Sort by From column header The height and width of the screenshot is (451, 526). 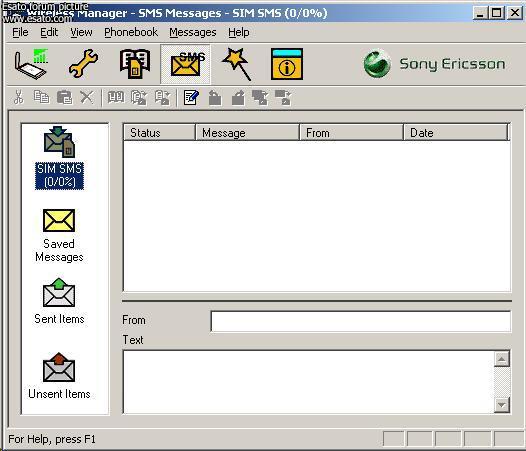coord(351,133)
